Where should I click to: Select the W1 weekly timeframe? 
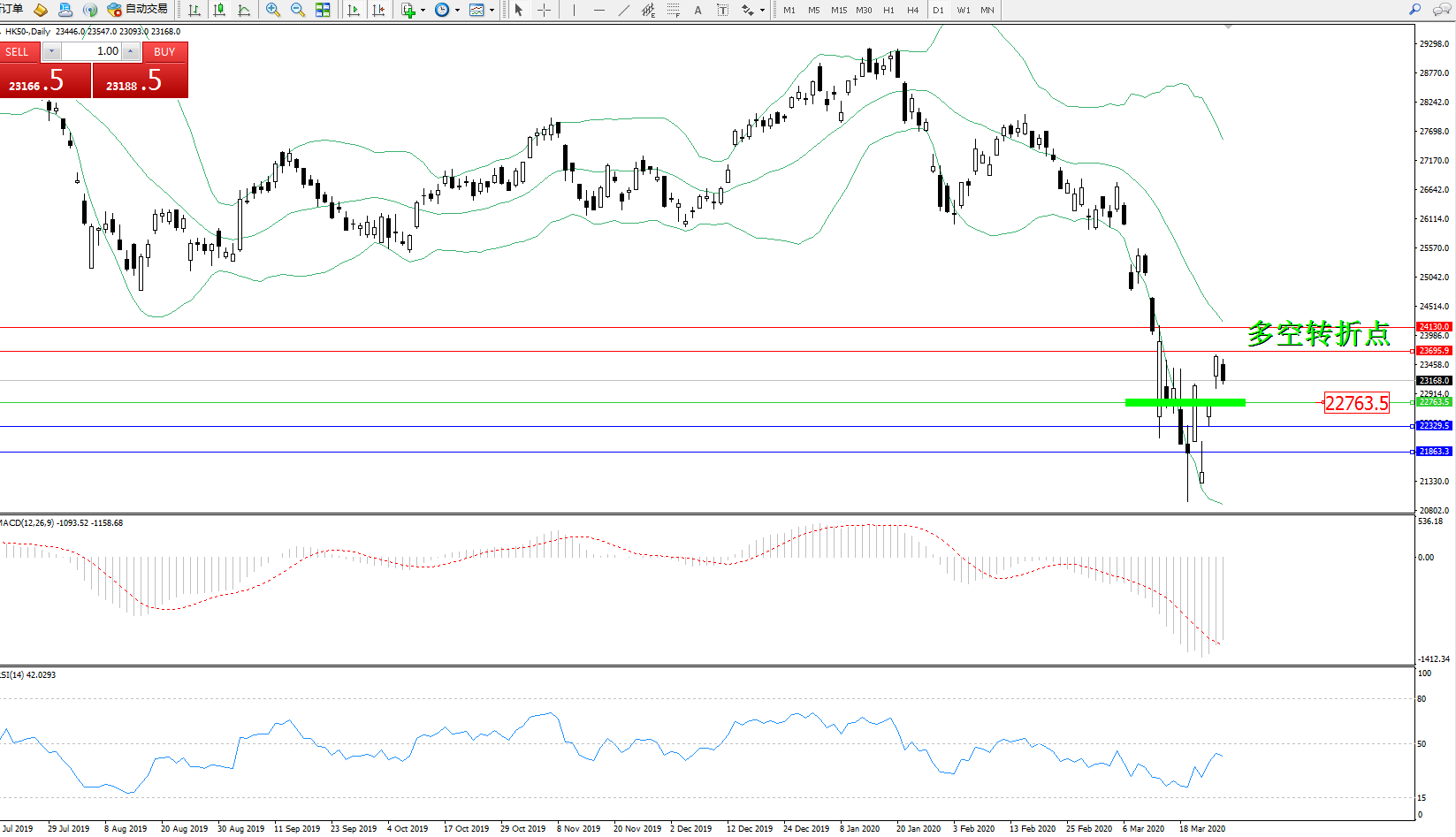(963, 11)
